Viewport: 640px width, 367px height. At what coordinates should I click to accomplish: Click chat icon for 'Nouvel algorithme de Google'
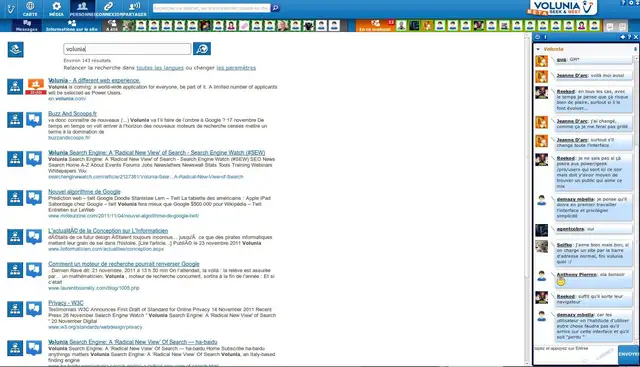[x=34, y=198]
